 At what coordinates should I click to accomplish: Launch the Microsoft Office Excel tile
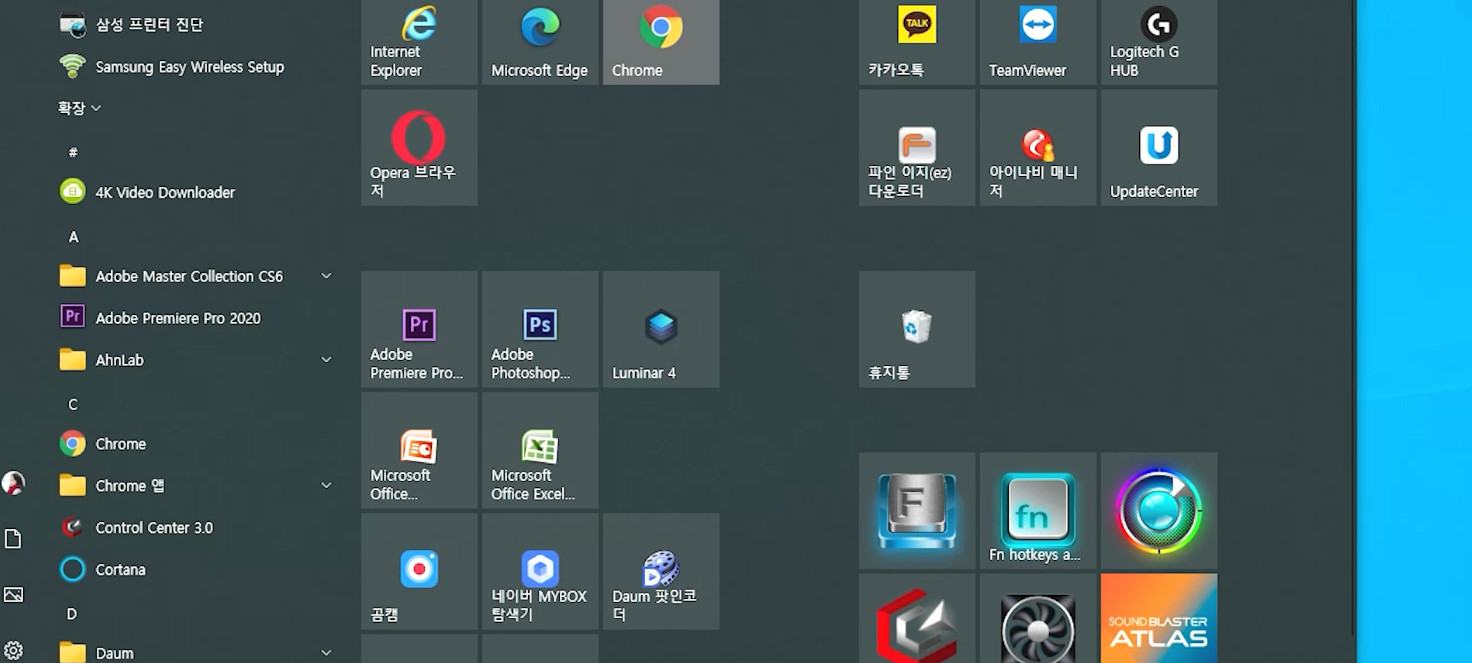pyautogui.click(x=540, y=450)
